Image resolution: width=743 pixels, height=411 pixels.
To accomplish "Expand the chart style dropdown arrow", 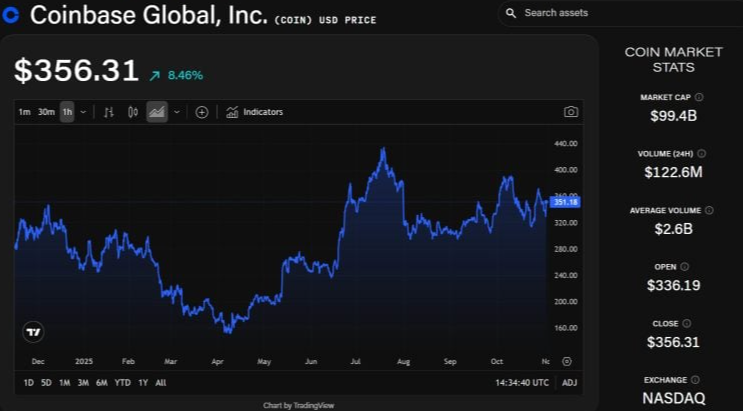I will pyautogui.click(x=177, y=112).
